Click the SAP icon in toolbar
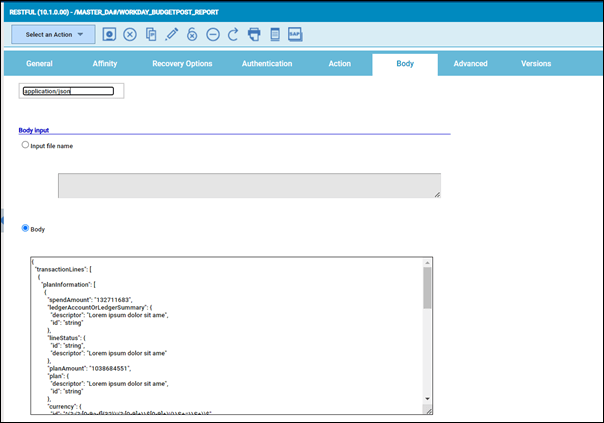This screenshot has width=604, height=423. coord(295,34)
